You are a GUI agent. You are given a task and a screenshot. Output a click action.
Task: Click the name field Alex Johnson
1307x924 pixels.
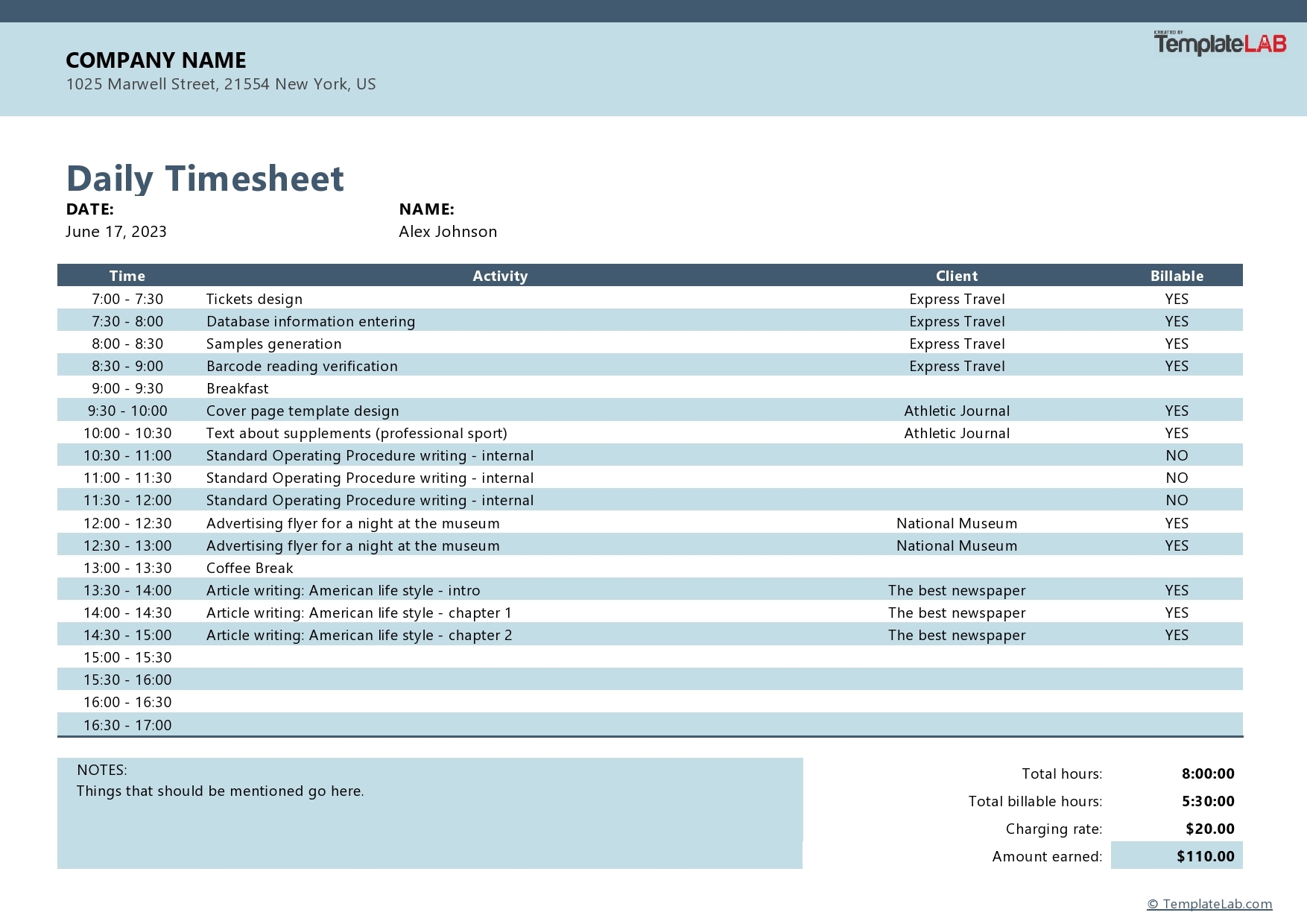pyautogui.click(x=447, y=232)
